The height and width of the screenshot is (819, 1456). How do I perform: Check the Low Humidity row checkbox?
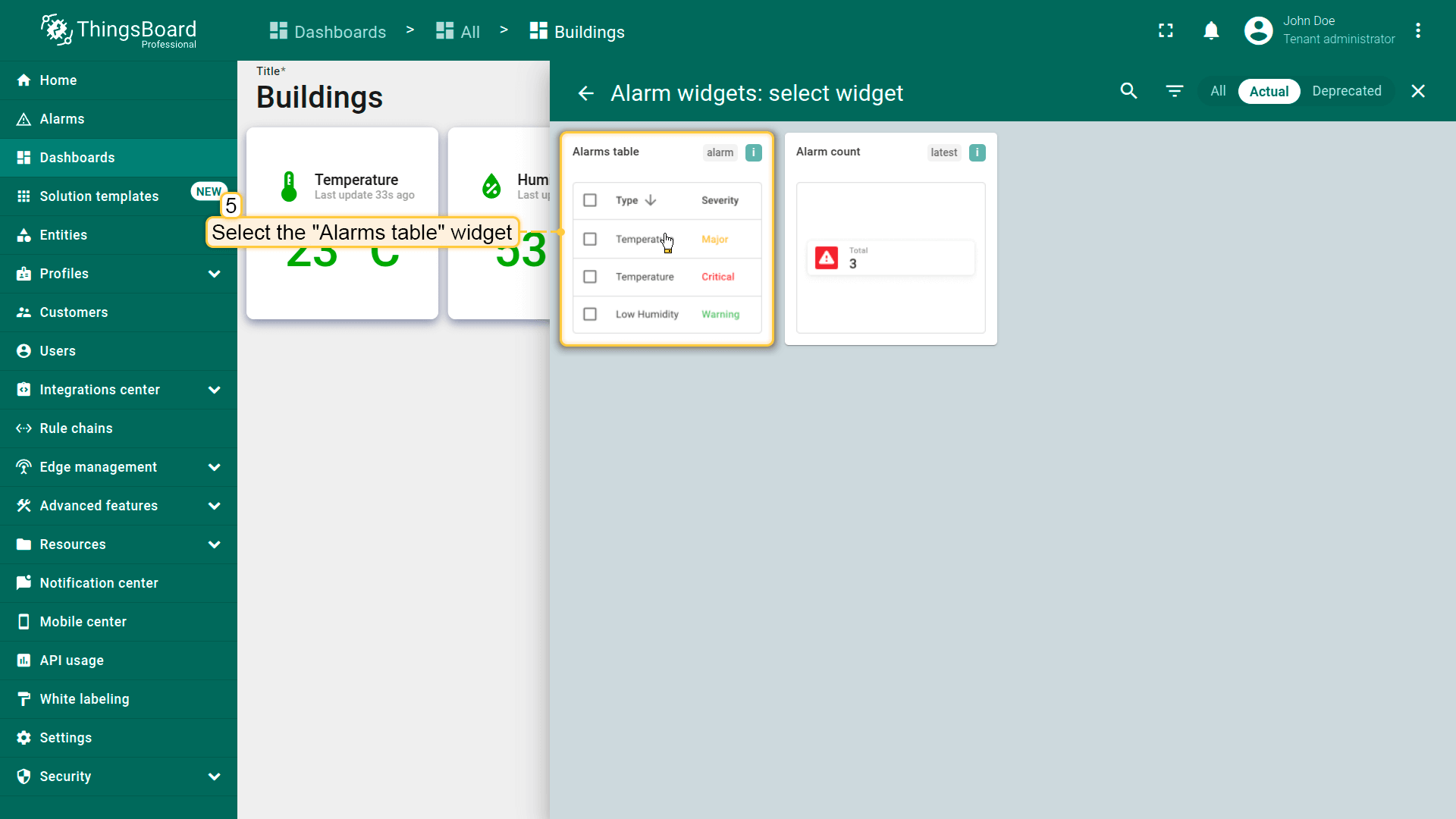pyautogui.click(x=589, y=314)
